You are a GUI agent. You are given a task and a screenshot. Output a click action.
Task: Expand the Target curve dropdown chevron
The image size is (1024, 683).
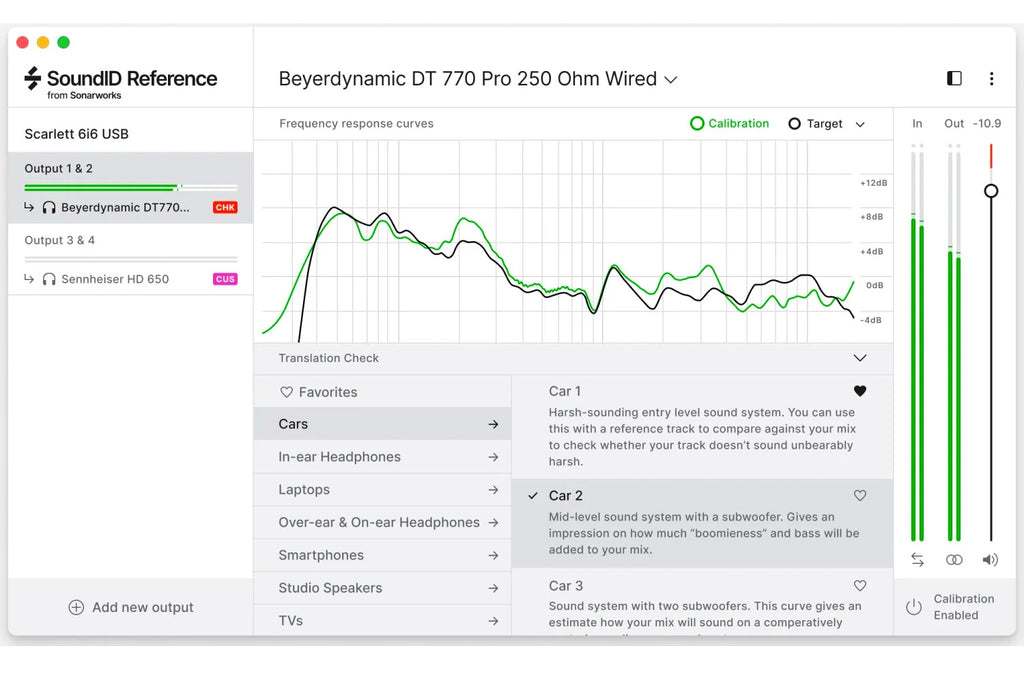pos(860,124)
